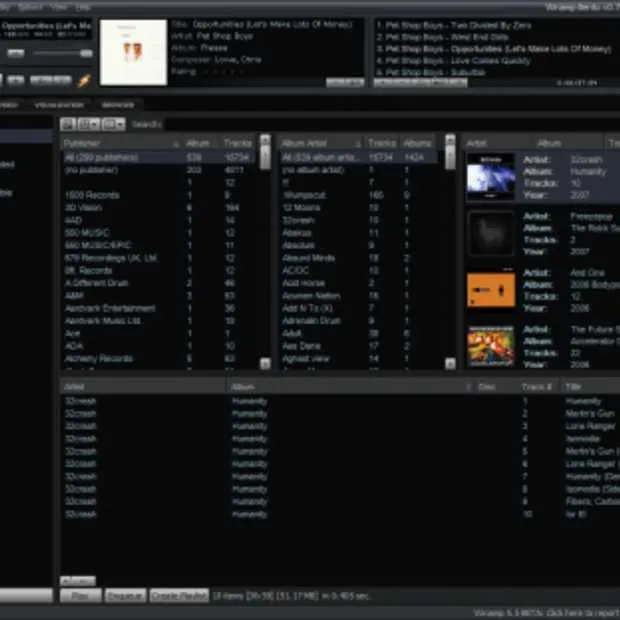Open the first view dropdown next to Search
The image size is (620, 620).
click(x=89, y=124)
